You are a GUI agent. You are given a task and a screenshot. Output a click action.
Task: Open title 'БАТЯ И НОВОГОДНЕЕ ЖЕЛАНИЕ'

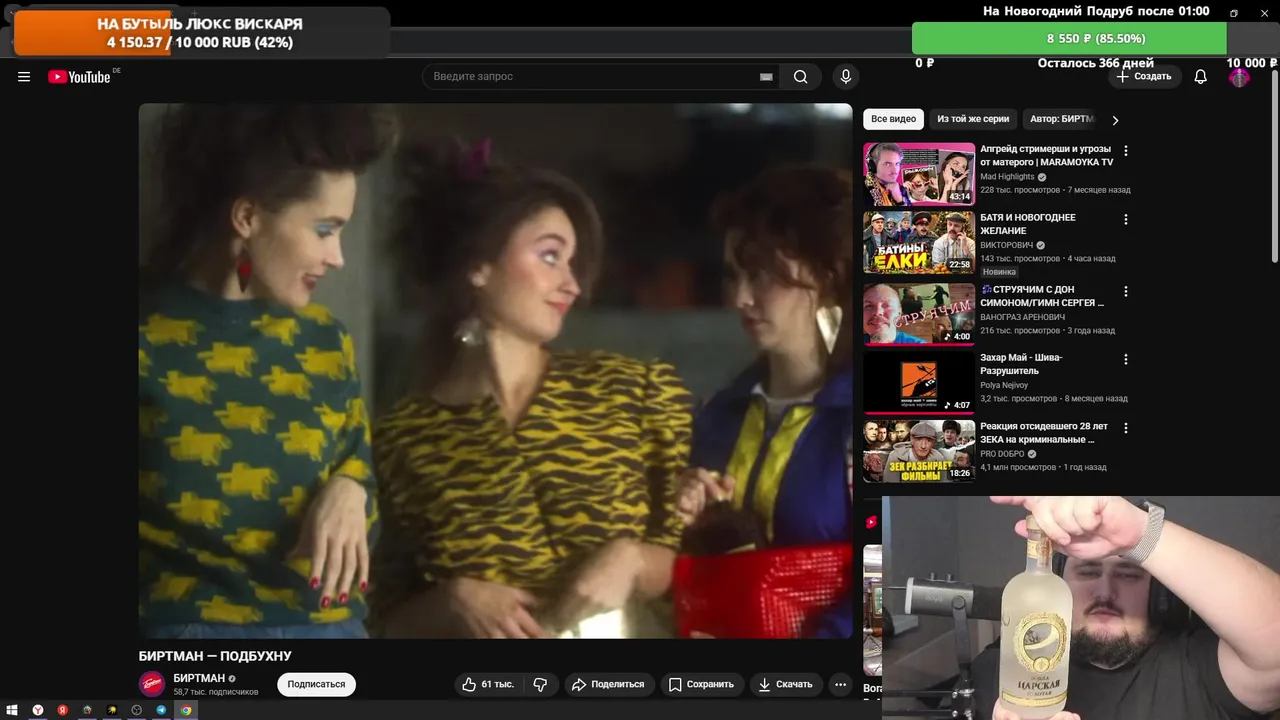tap(1028, 224)
